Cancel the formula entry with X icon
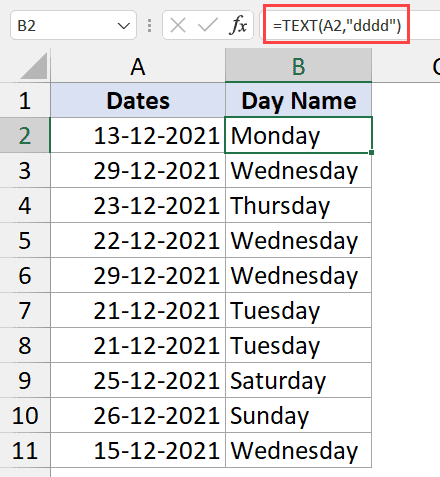Screen dimensions: 440x477 [x=178, y=25]
